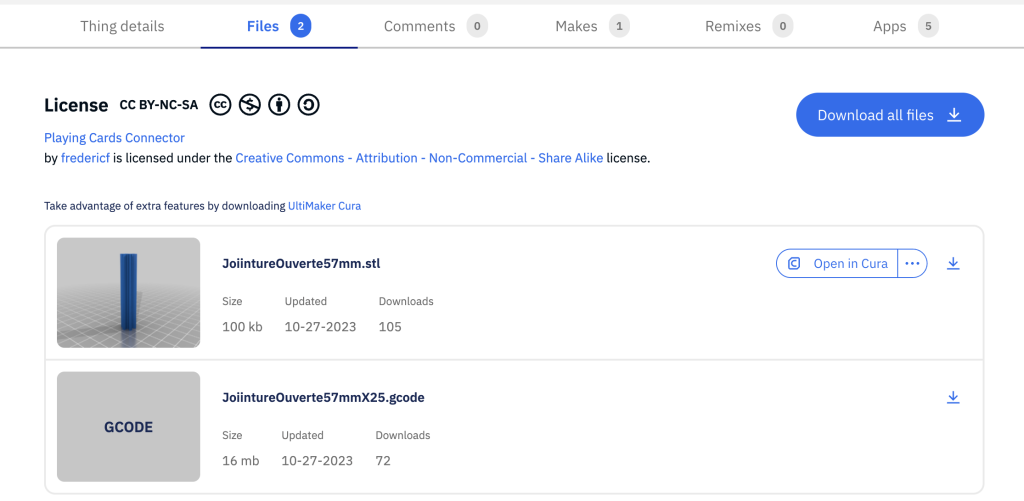Open the three-dots more options menu
This screenshot has height=501, width=1024.
[x=912, y=263]
